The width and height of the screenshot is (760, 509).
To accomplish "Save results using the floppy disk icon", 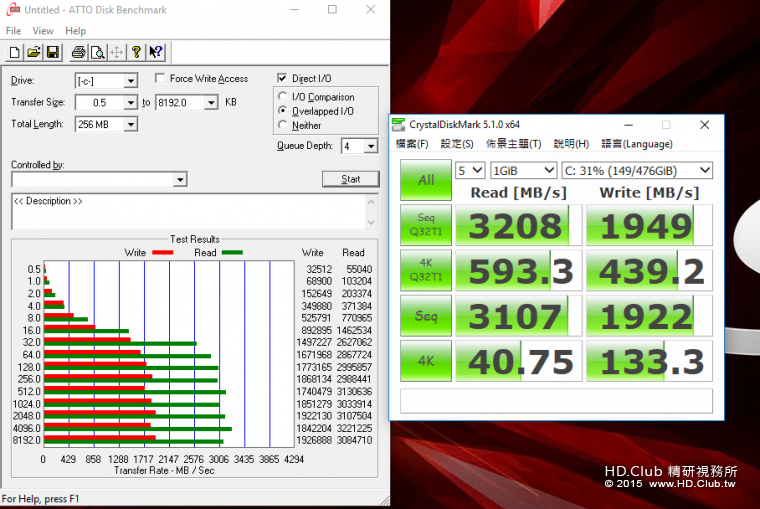I will point(52,52).
